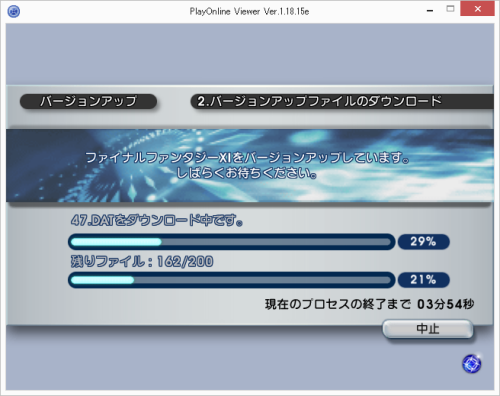The height and width of the screenshot is (396, 500).
Task: Click the ファイナルファンタジーXI update message
Action: coord(247,157)
